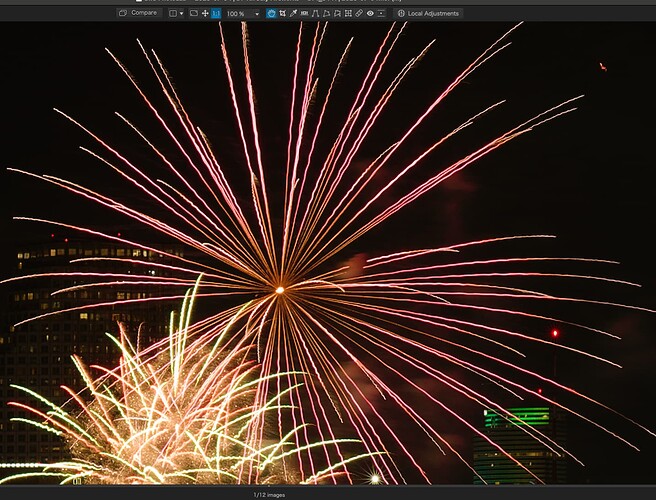The image size is (656, 500).
Task: Fit image to screen icon
Action: click(x=194, y=13)
